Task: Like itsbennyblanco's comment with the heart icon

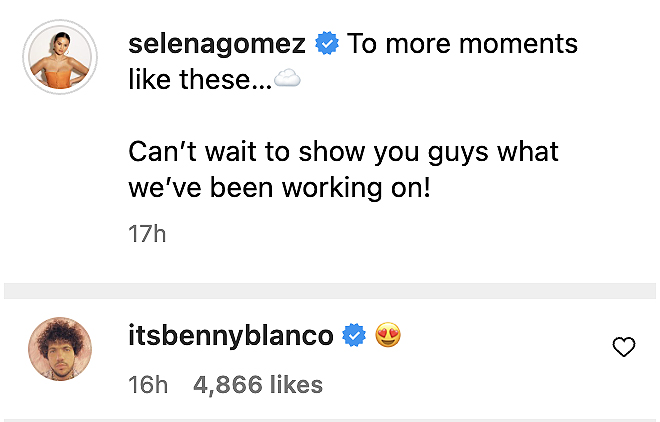Action: [623, 347]
